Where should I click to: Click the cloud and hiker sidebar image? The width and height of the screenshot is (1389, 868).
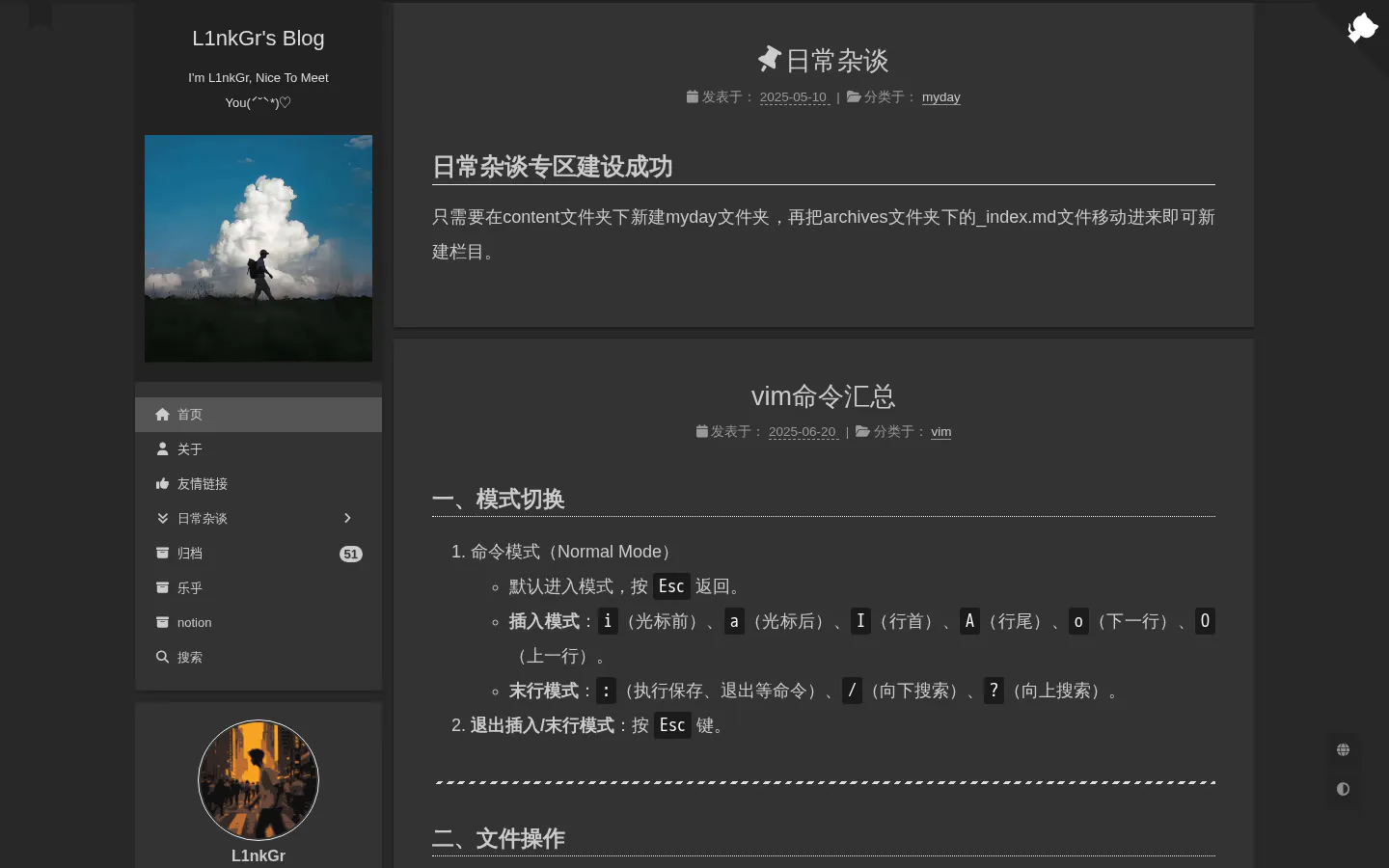259,249
